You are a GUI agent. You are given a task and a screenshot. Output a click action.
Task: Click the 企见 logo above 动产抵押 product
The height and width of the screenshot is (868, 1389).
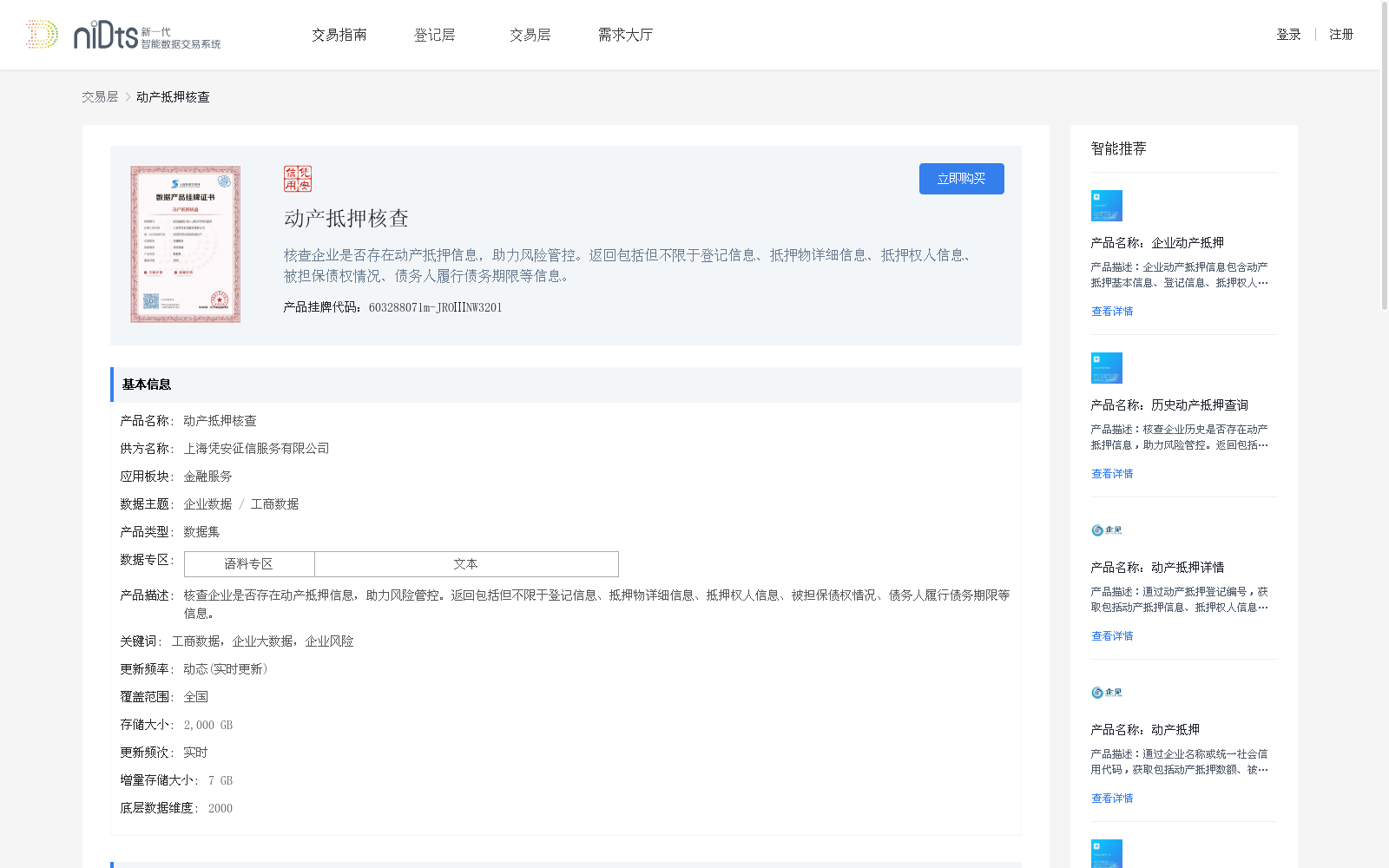click(x=1107, y=693)
